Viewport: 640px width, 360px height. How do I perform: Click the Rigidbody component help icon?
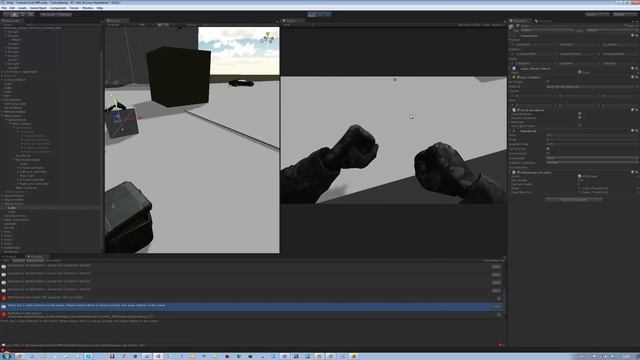(x=632, y=131)
